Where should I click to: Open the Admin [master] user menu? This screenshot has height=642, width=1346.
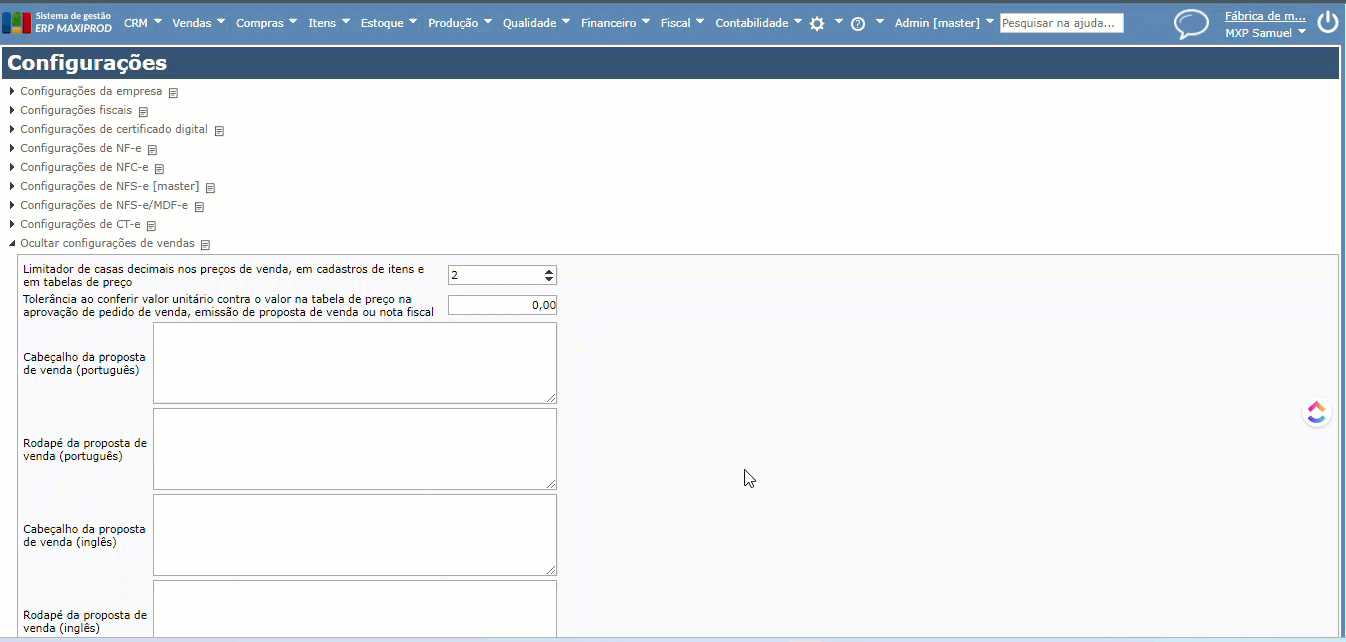tap(944, 23)
